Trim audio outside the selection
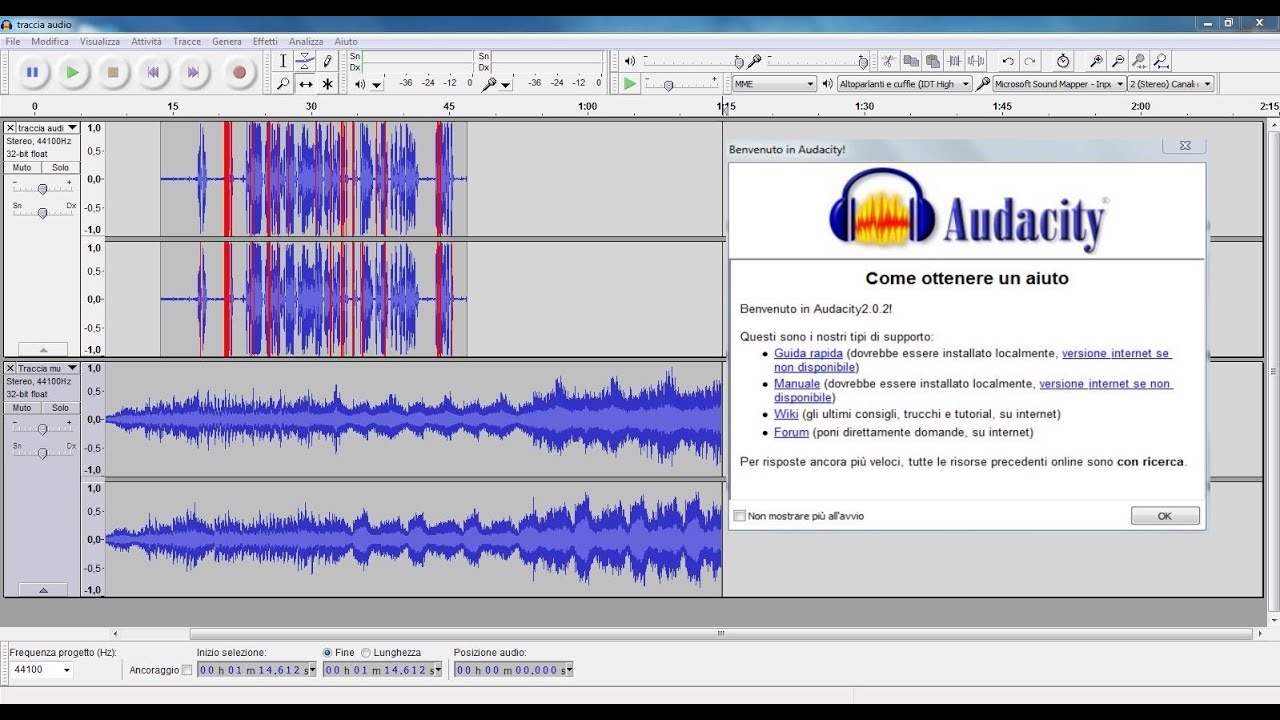The width and height of the screenshot is (1280, 720). [954, 61]
